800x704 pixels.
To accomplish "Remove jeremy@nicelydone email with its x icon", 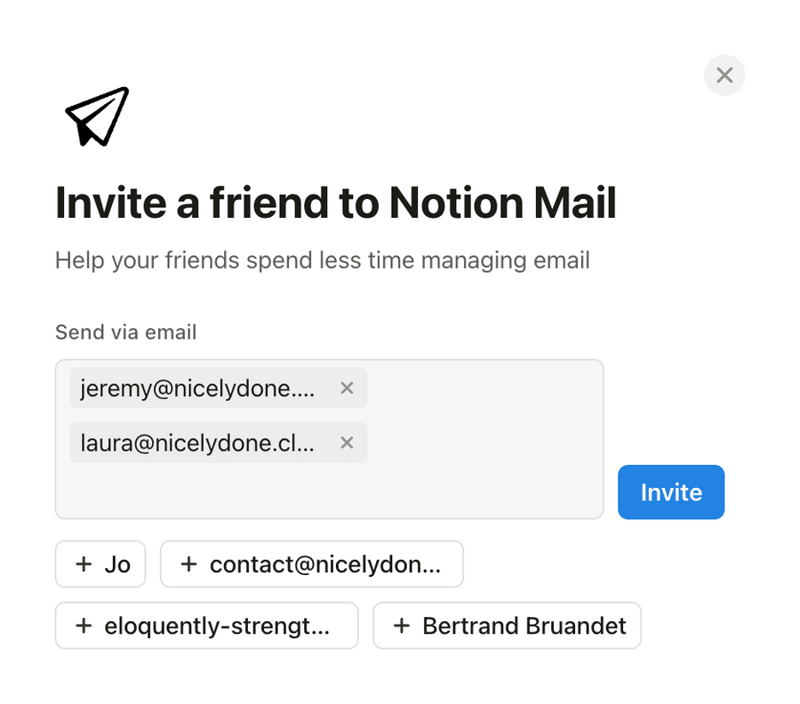I will [346, 388].
